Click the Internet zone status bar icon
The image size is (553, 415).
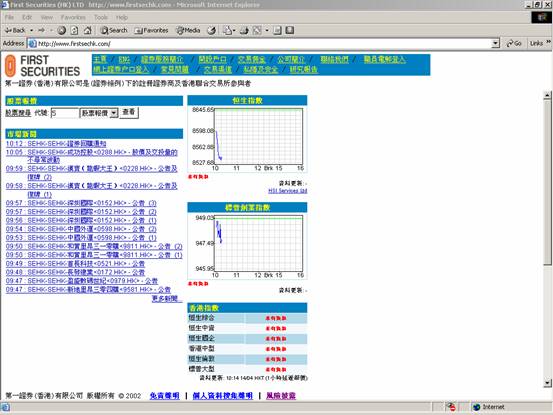tap(476, 407)
